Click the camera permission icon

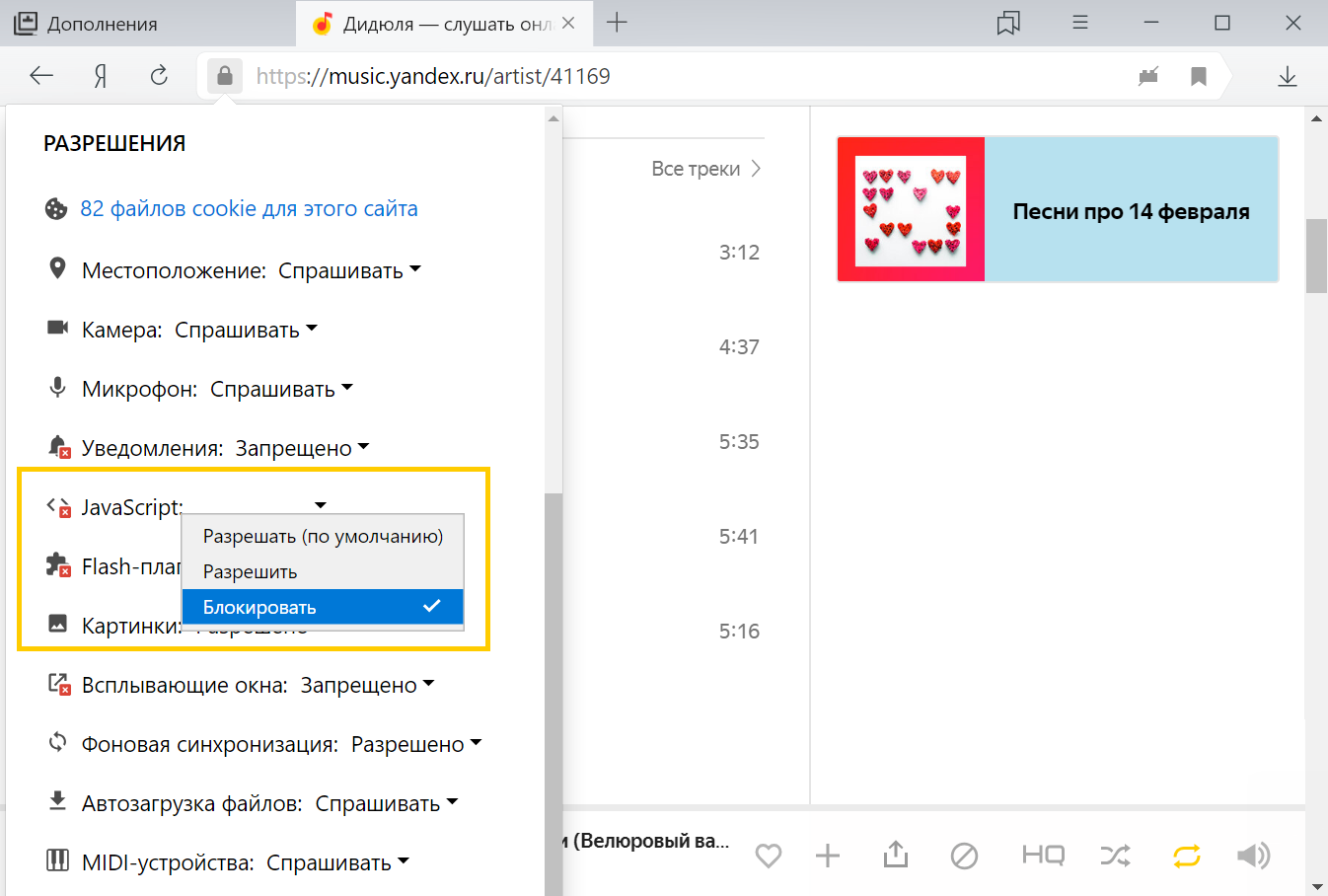pos(57,328)
